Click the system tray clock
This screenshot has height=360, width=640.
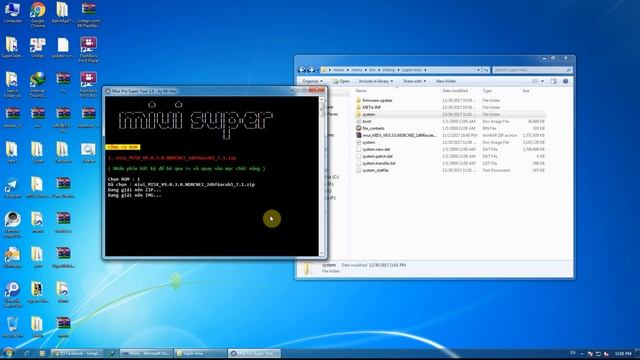622,353
